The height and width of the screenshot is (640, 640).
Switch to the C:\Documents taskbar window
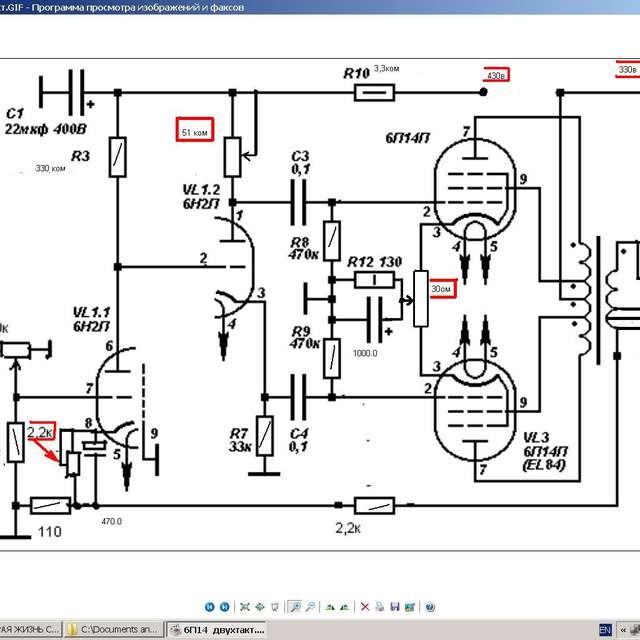113,630
